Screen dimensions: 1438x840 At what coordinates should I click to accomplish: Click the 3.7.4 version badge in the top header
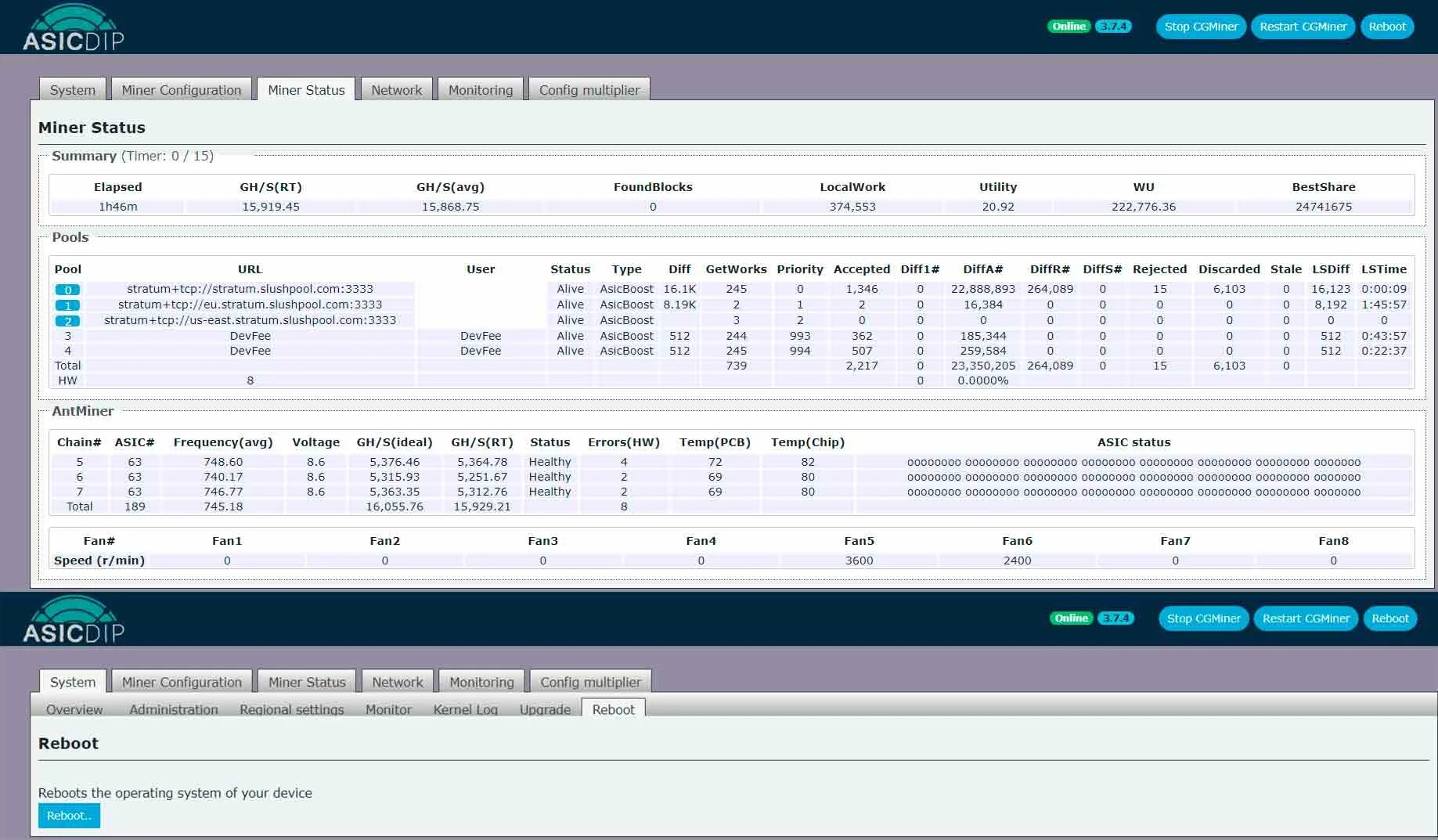[1113, 27]
